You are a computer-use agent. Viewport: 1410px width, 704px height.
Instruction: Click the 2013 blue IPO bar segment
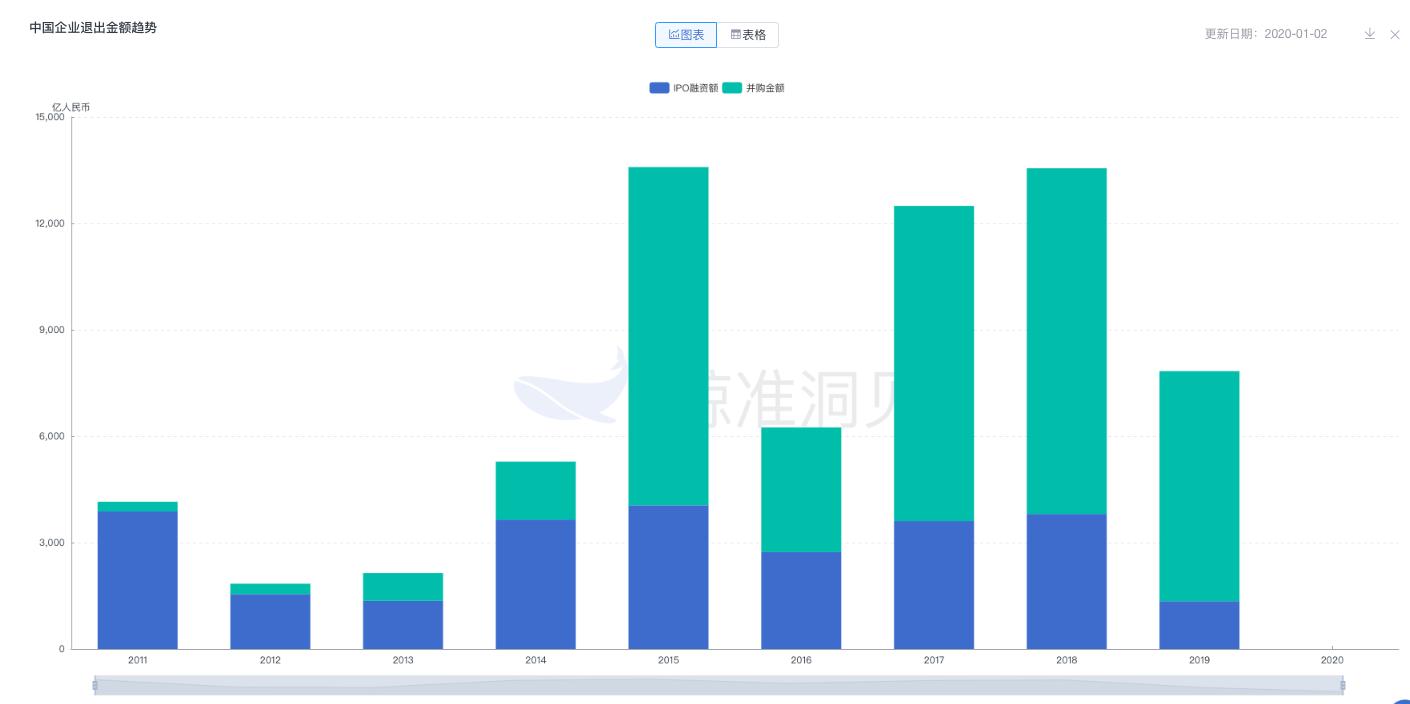tap(403, 625)
